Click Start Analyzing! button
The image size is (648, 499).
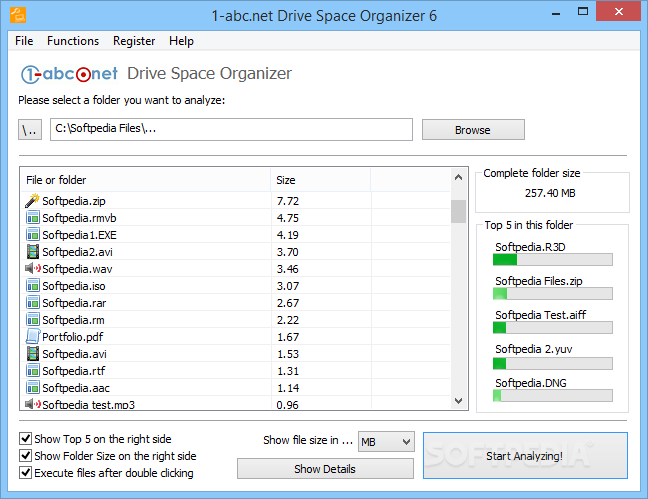525,456
